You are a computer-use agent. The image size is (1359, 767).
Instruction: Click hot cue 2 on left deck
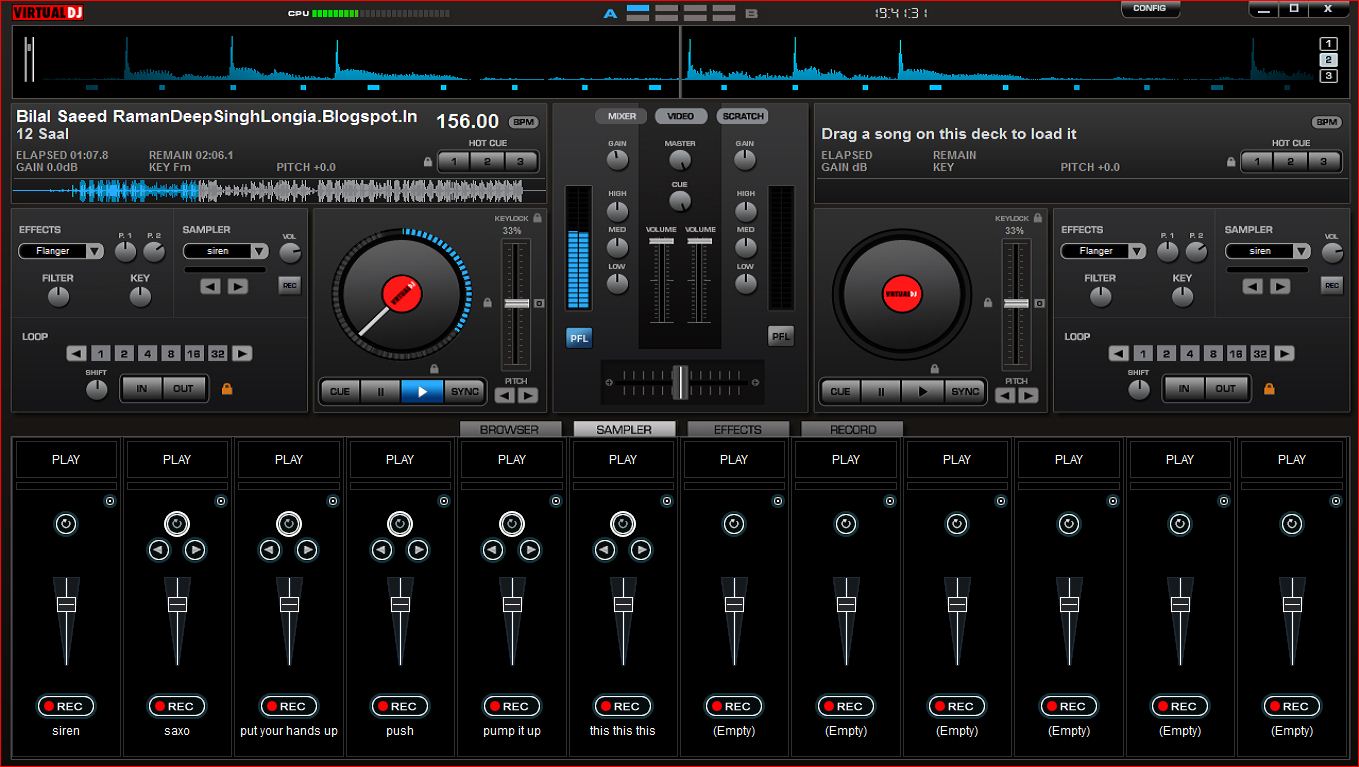[x=487, y=161]
